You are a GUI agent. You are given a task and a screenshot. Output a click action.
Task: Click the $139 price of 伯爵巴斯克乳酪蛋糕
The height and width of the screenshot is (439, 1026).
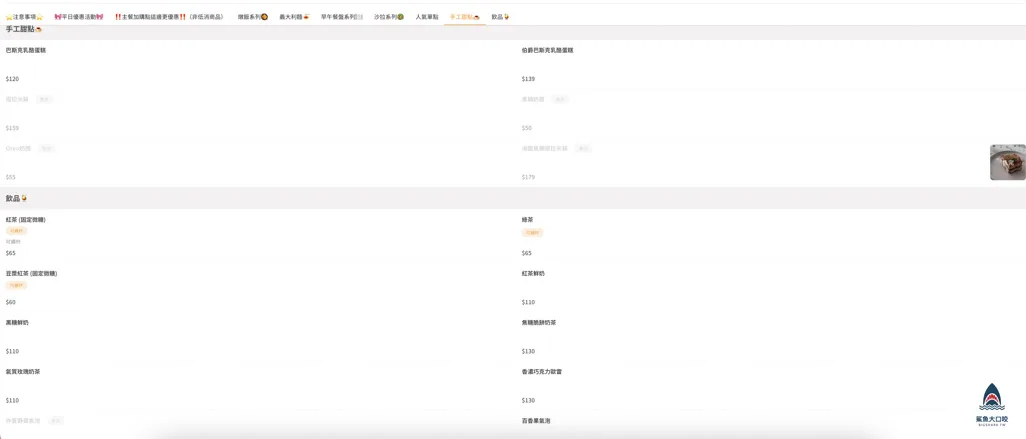[x=528, y=79]
